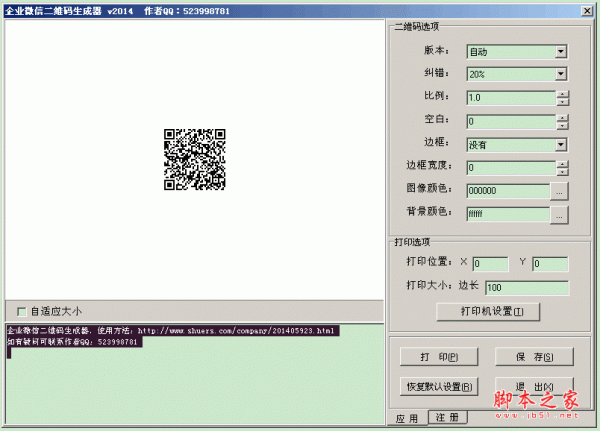Increase the 比例 value with up arrow
The height and width of the screenshot is (431, 600).
[x=562, y=94]
